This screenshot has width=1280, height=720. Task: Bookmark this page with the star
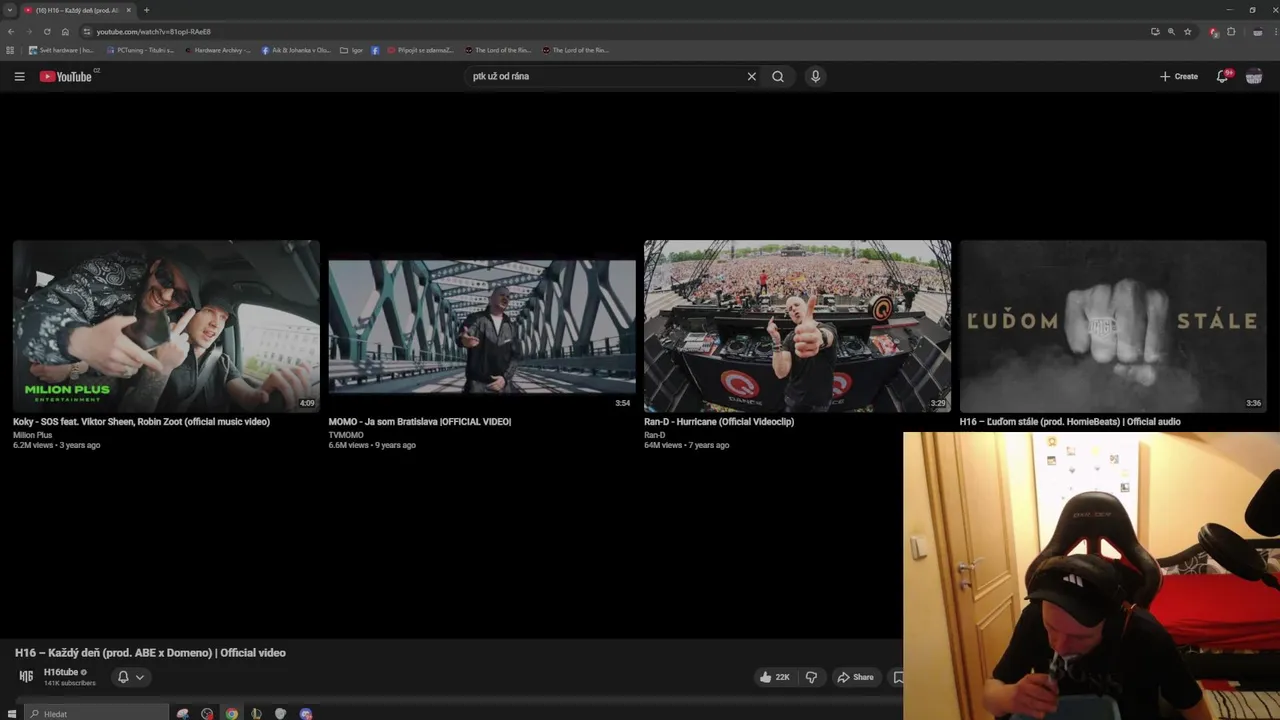point(1188,31)
